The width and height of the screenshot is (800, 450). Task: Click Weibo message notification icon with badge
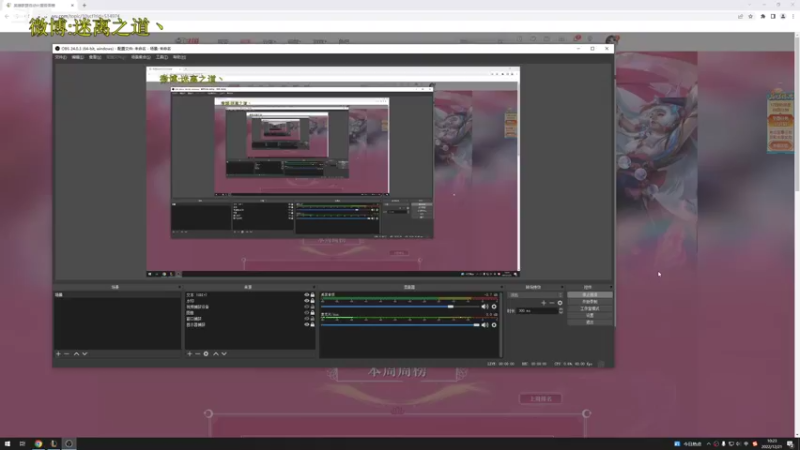(x=577, y=39)
